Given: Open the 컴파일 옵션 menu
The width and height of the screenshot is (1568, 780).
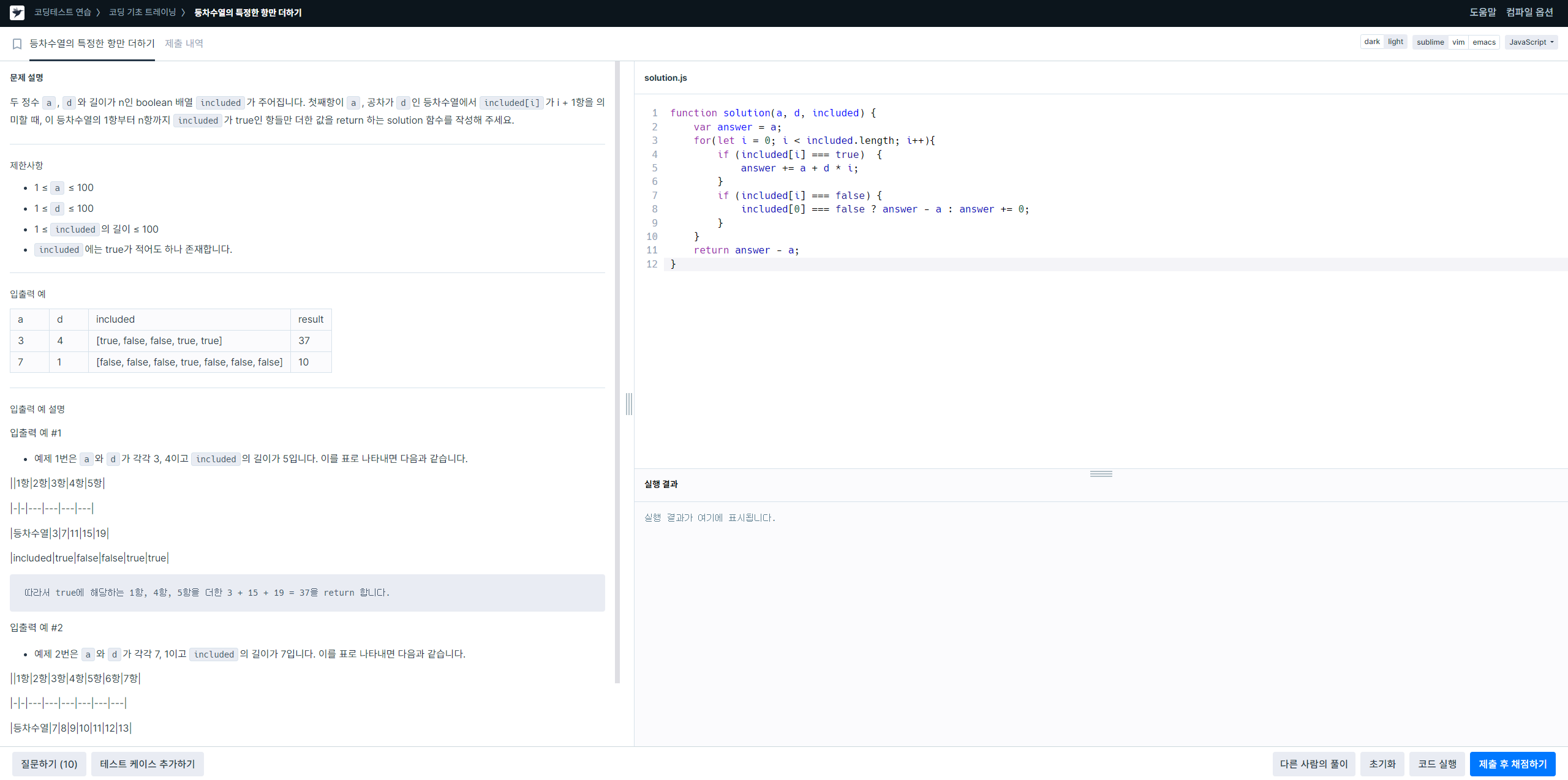Looking at the screenshot, I should tap(1529, 12).
